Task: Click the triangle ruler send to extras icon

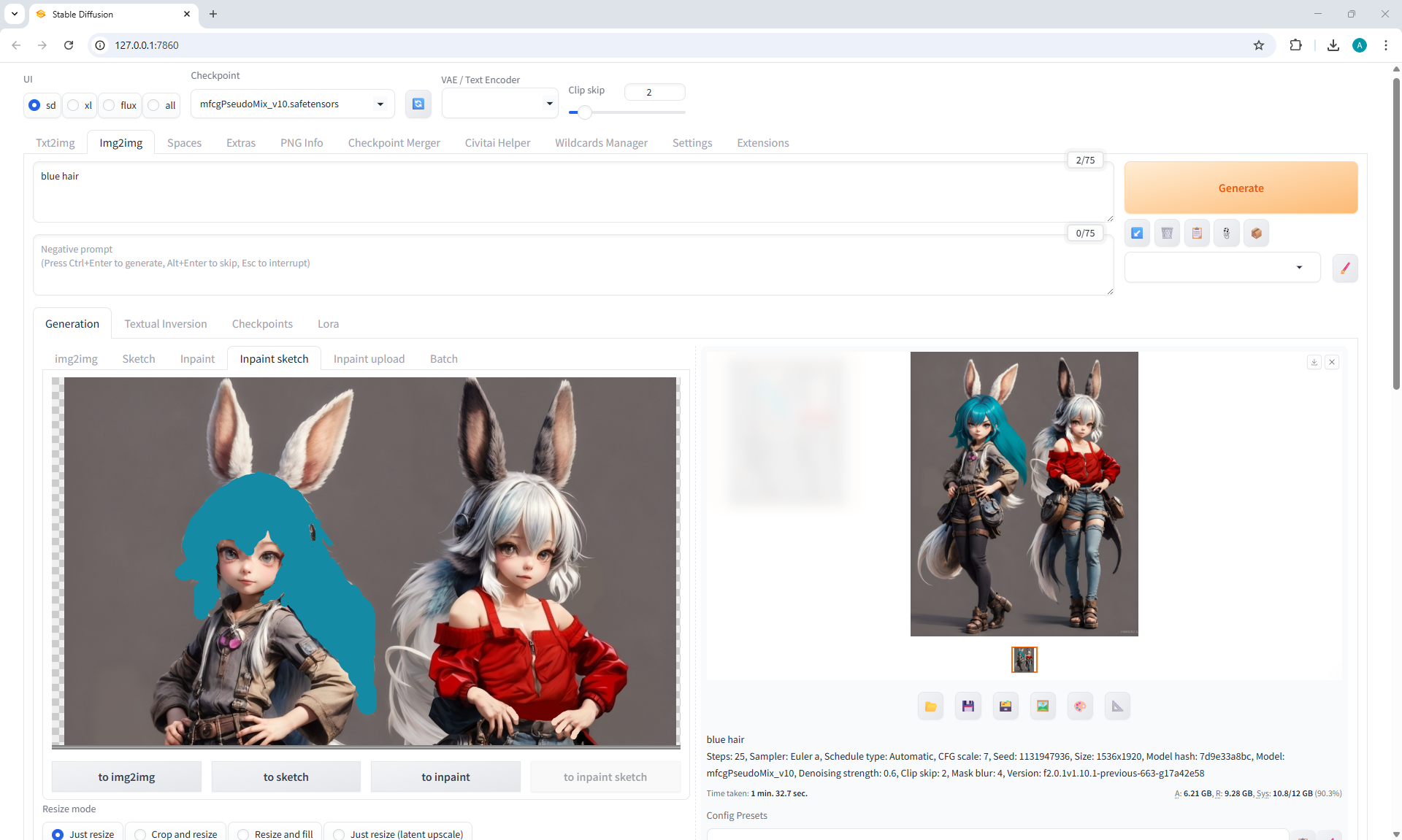Action: click(1117, 706)
